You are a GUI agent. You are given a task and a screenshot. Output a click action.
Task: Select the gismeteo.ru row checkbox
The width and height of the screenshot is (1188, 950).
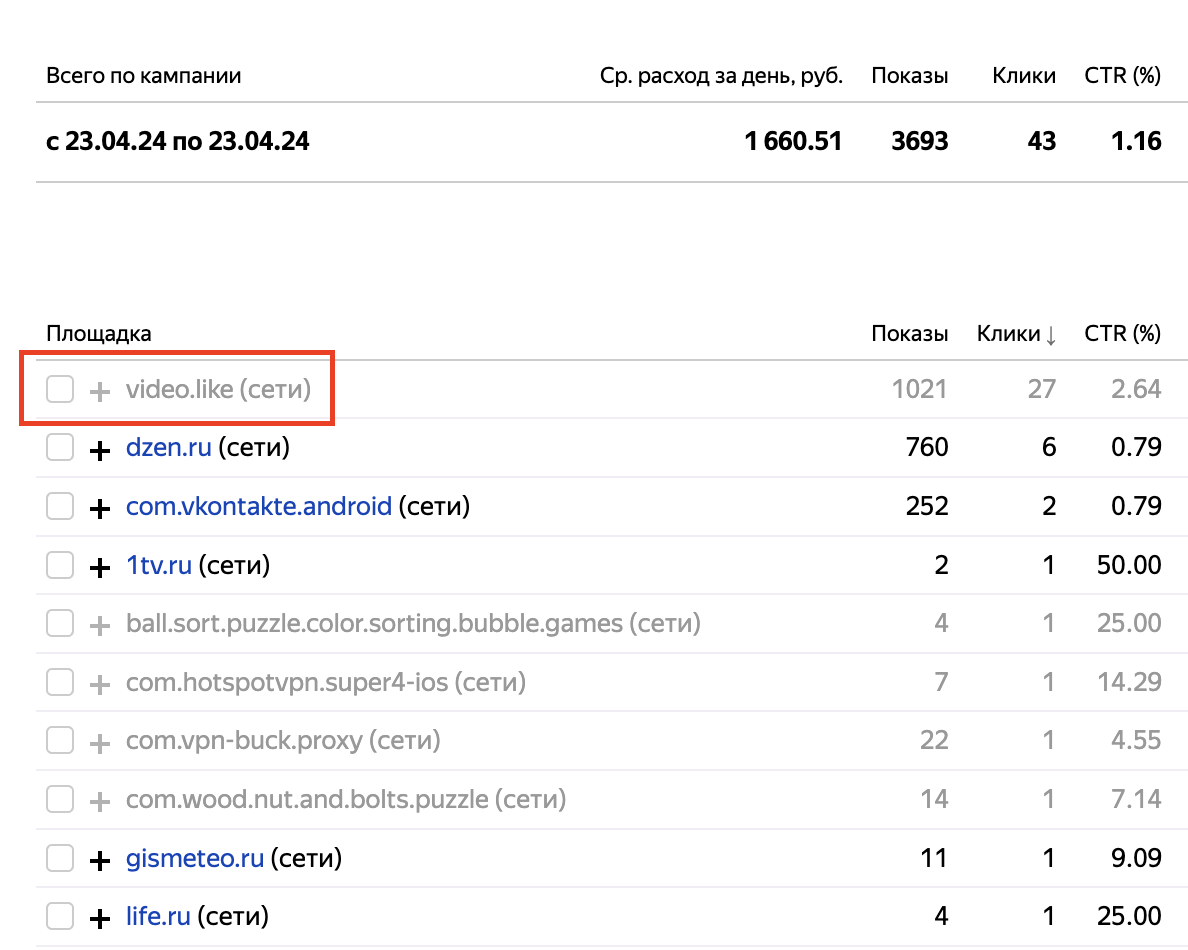[x=60, y=858]
